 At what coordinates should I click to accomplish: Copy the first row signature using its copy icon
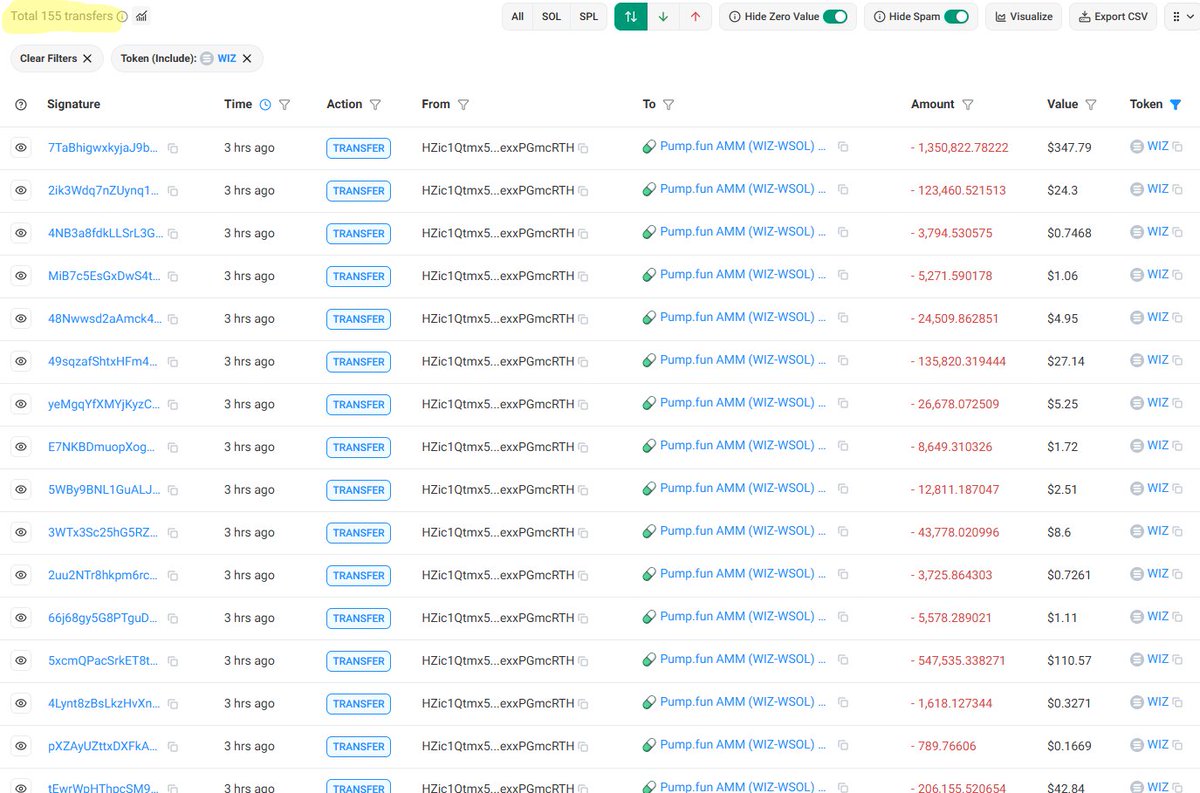pyautogui.click(x=172, y=147)
